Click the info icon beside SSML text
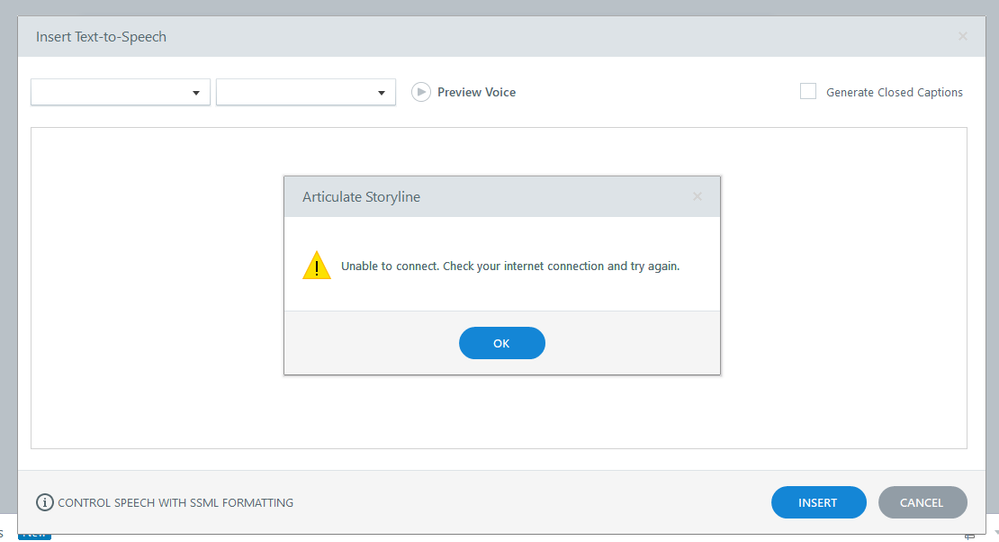Screen dimensions: 999x542 click(x=45, y=503)
